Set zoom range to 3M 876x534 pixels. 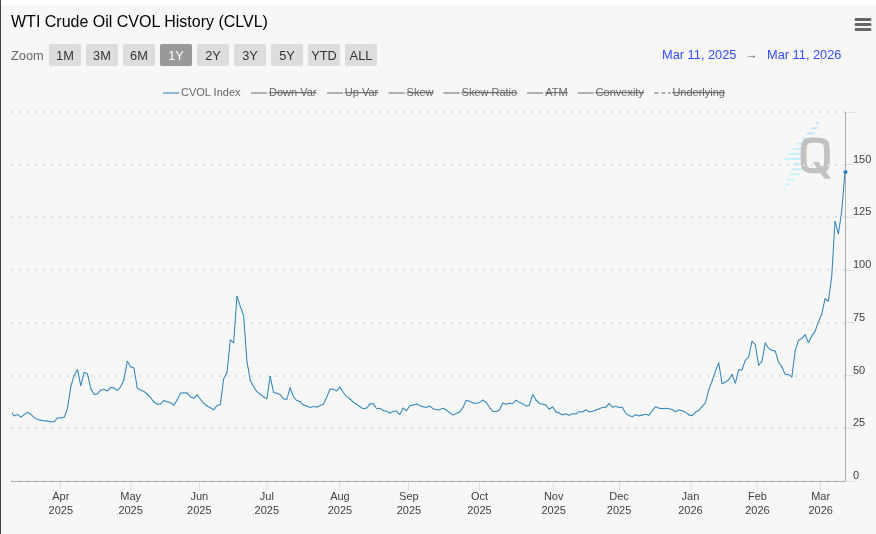(x=102, y=55)
